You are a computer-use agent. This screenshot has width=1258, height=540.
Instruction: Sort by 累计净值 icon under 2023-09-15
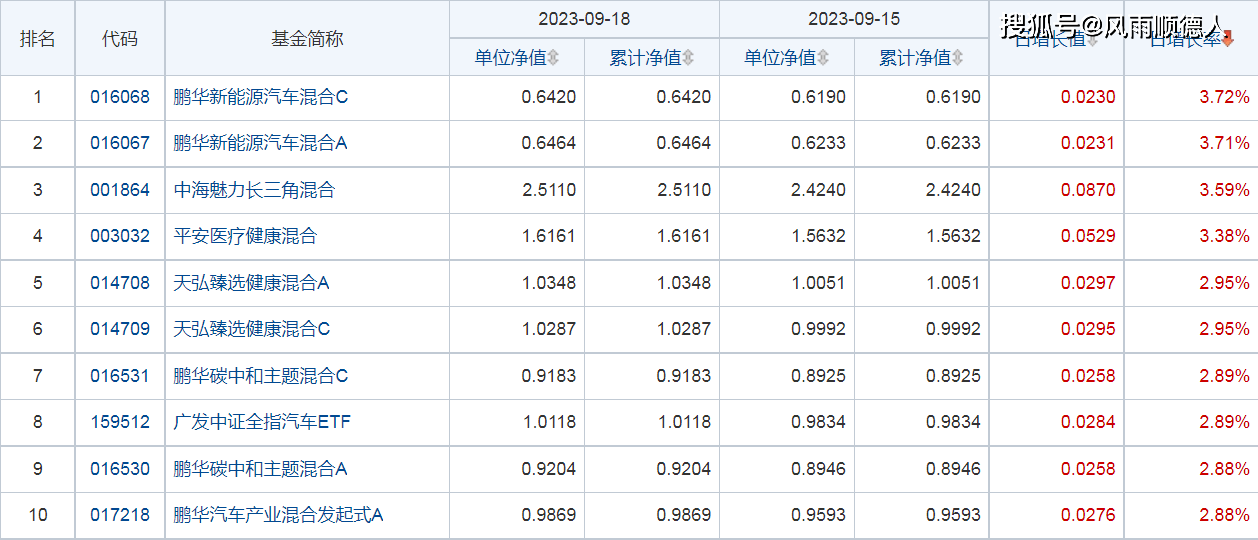click(x=958, y=58)
